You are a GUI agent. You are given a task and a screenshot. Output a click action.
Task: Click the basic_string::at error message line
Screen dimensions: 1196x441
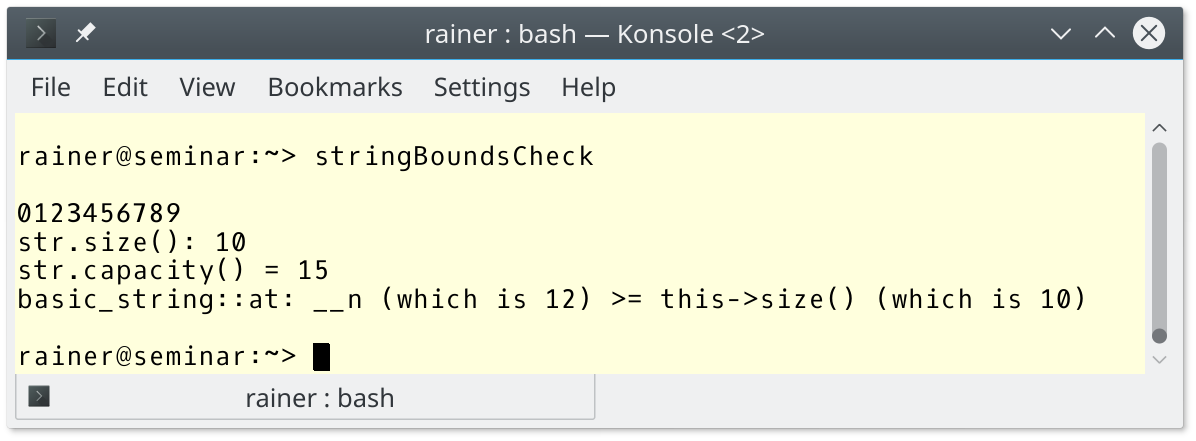tap(551, 299)
